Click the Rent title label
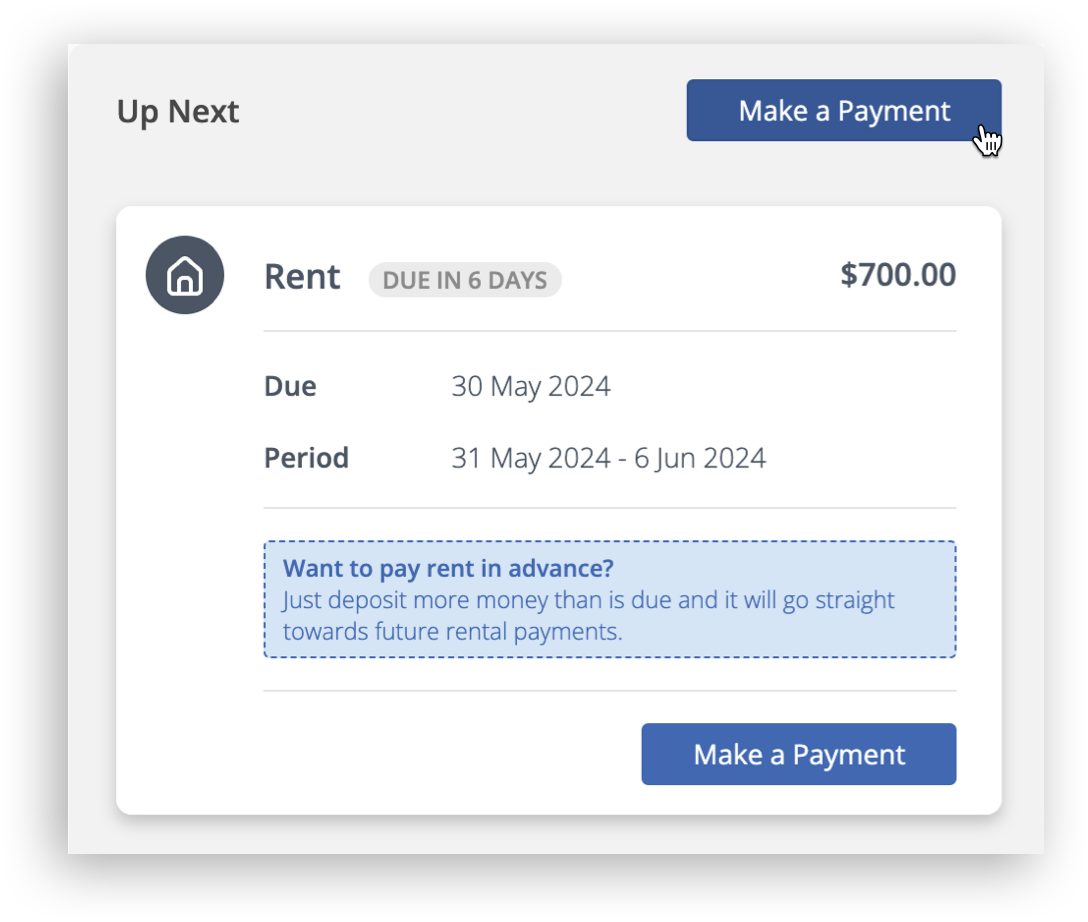Screen dimensions: 1088x922 tap(302, 277)
